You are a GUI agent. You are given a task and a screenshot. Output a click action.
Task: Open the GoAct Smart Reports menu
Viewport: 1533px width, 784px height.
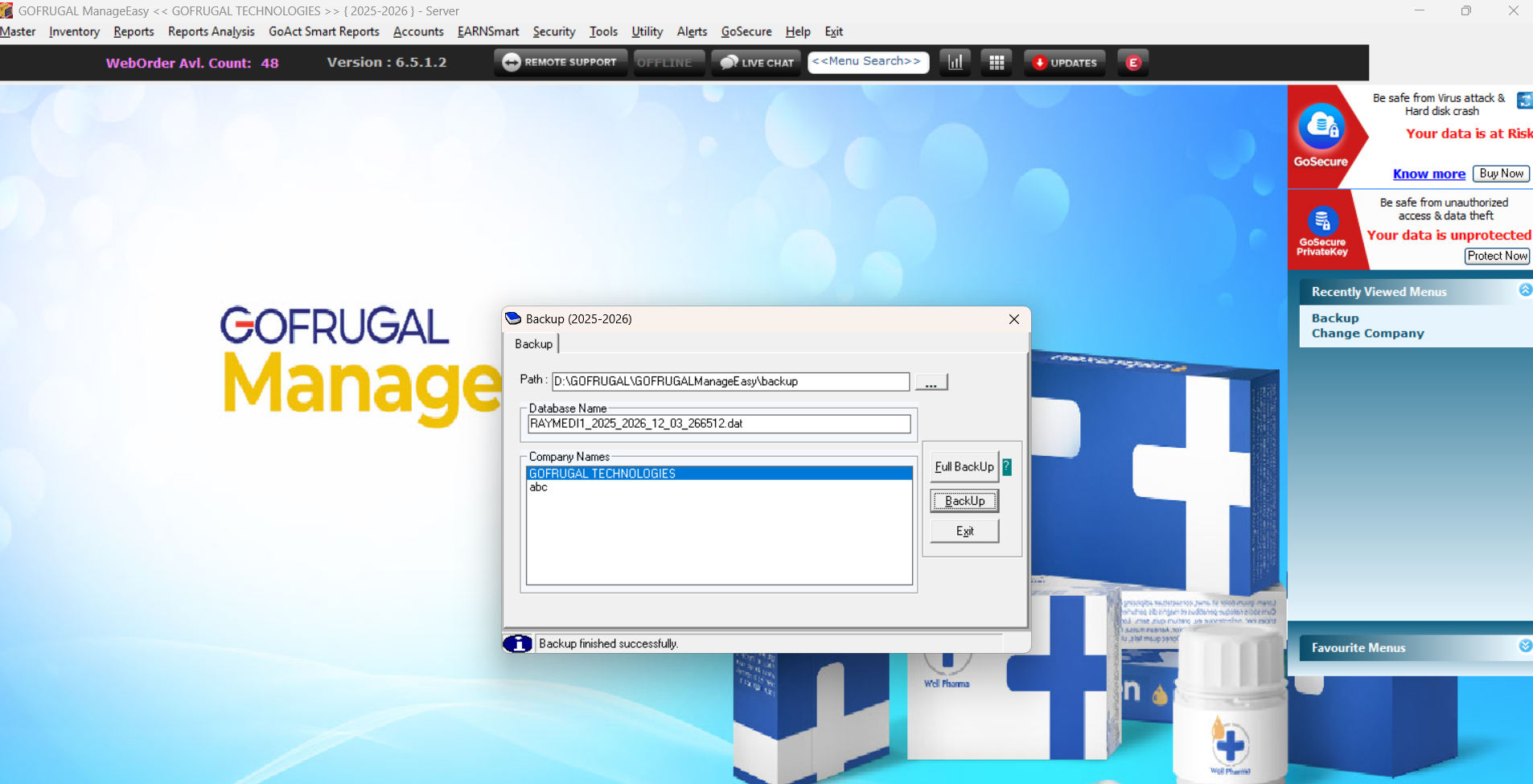(x=324, y=31)
